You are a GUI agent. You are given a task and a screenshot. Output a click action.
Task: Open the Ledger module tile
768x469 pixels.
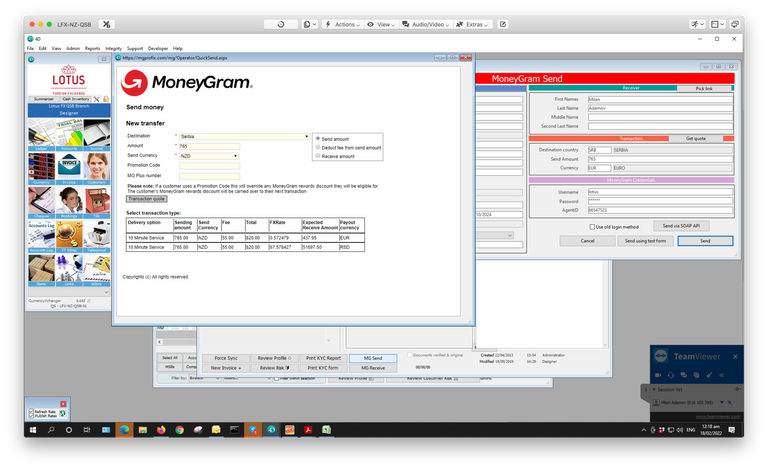point(41,134)
